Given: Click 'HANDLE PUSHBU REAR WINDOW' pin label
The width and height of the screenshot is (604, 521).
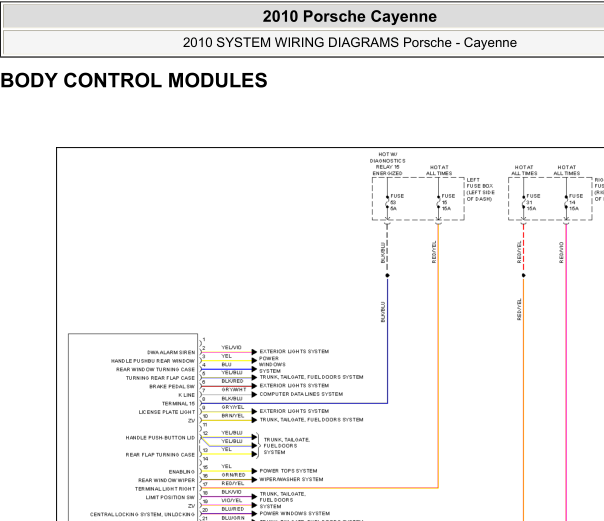Looking at the screenshot, I should click(153, 361).
